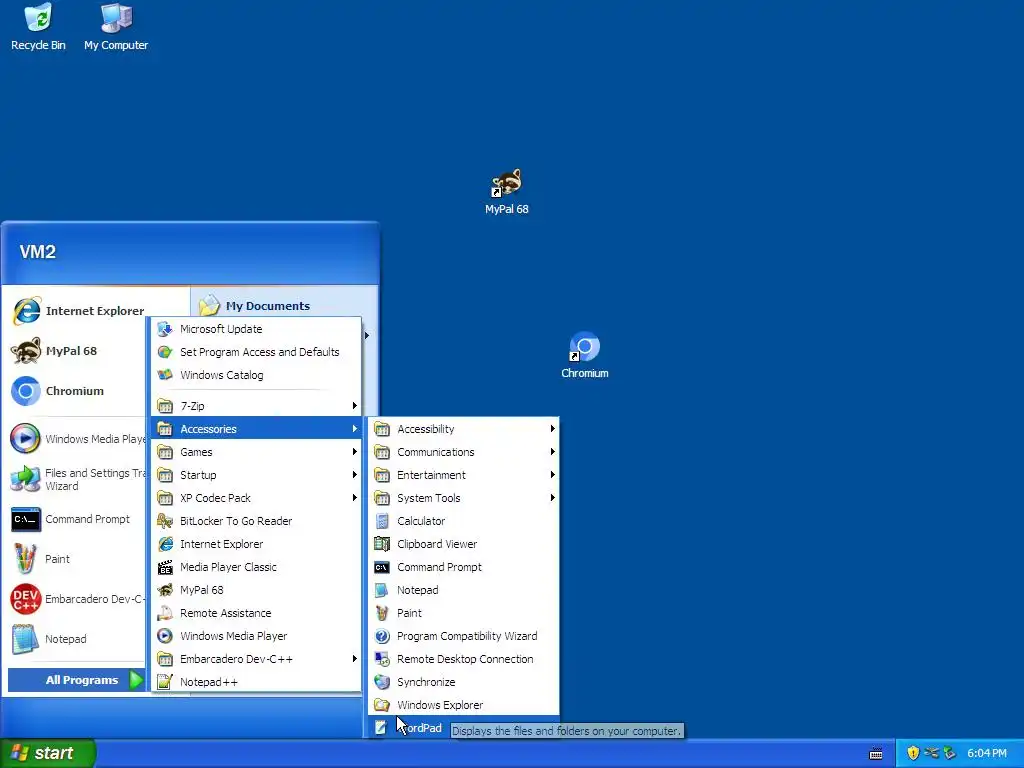Image resolution: width=1024 pixels, height=768 pixels.
Task: Expand the 7-Zip submenu arrow
Action: [x=355, y=406]
